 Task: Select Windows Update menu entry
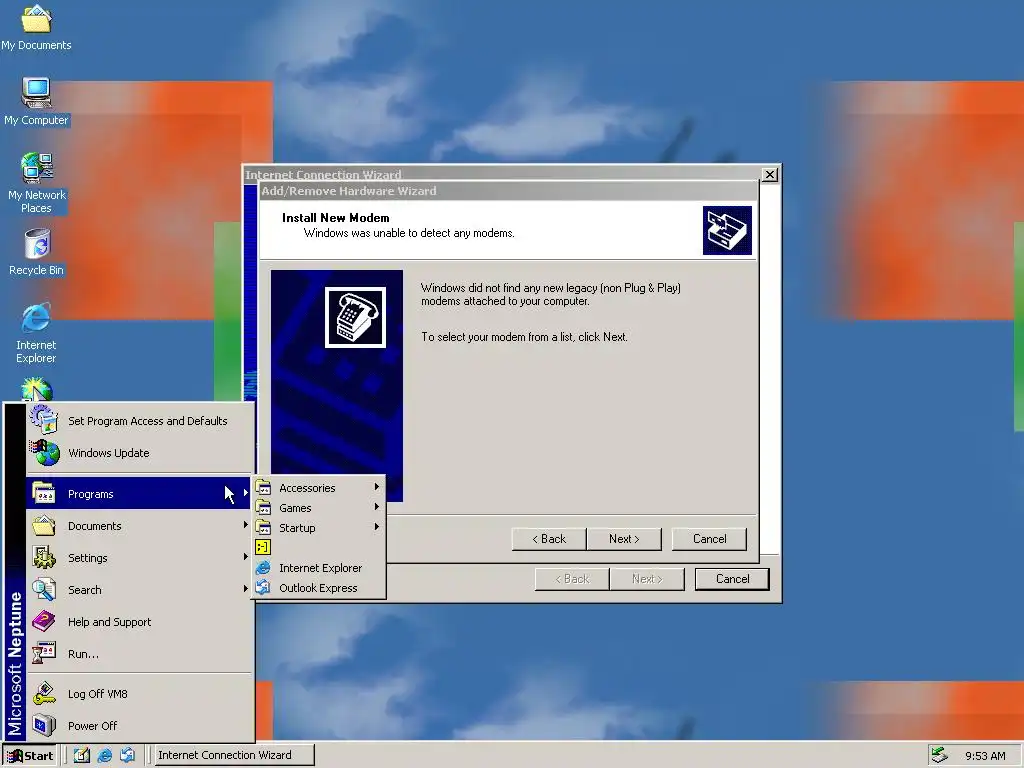[x=140, y=453]
